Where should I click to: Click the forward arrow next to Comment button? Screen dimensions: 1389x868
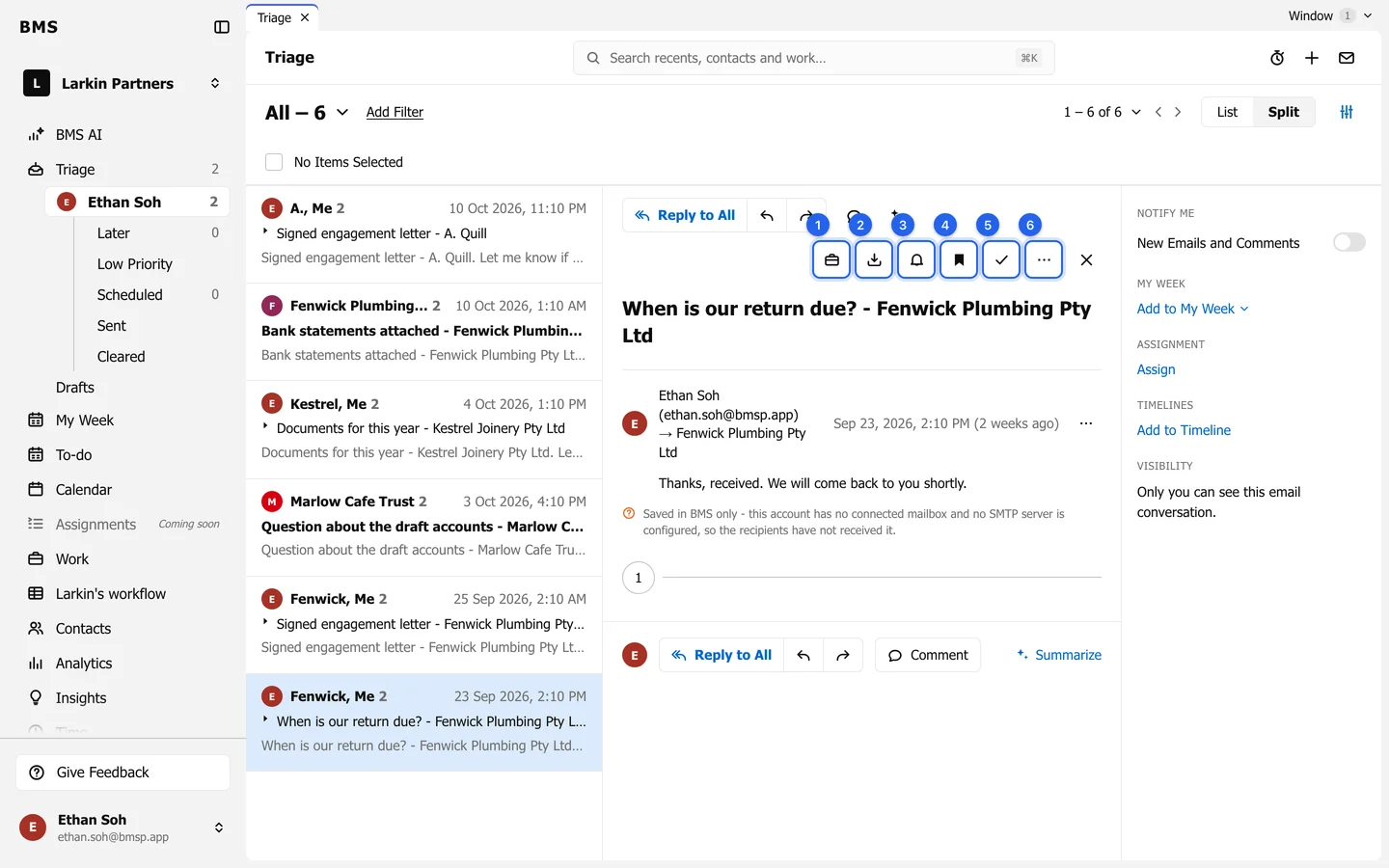click(842, 655)
